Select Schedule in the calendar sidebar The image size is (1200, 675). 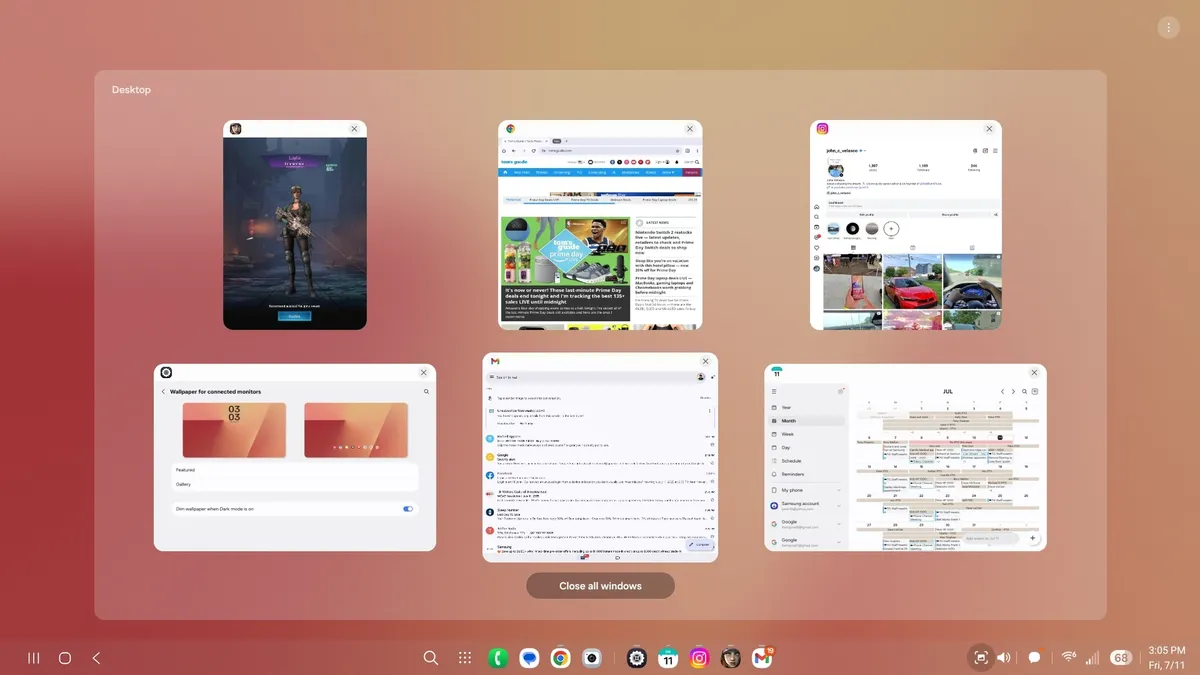(x=792, y=461)
